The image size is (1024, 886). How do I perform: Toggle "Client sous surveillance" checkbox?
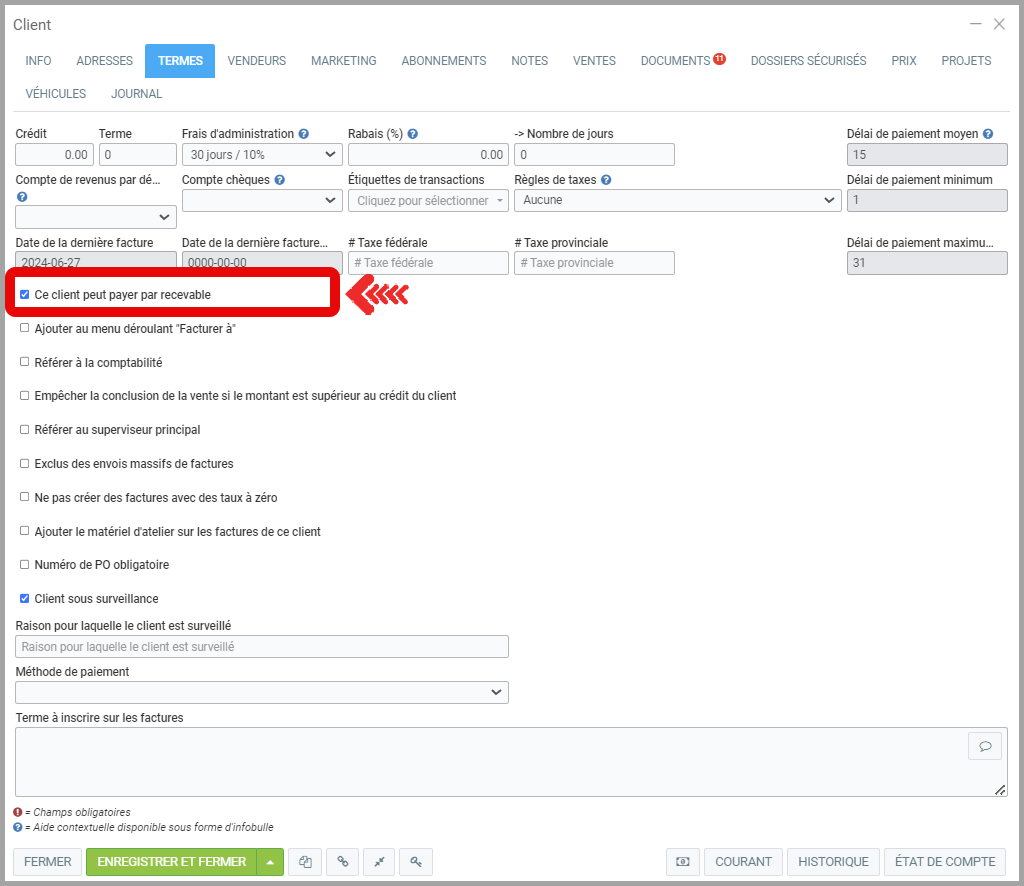click(25, 599)
